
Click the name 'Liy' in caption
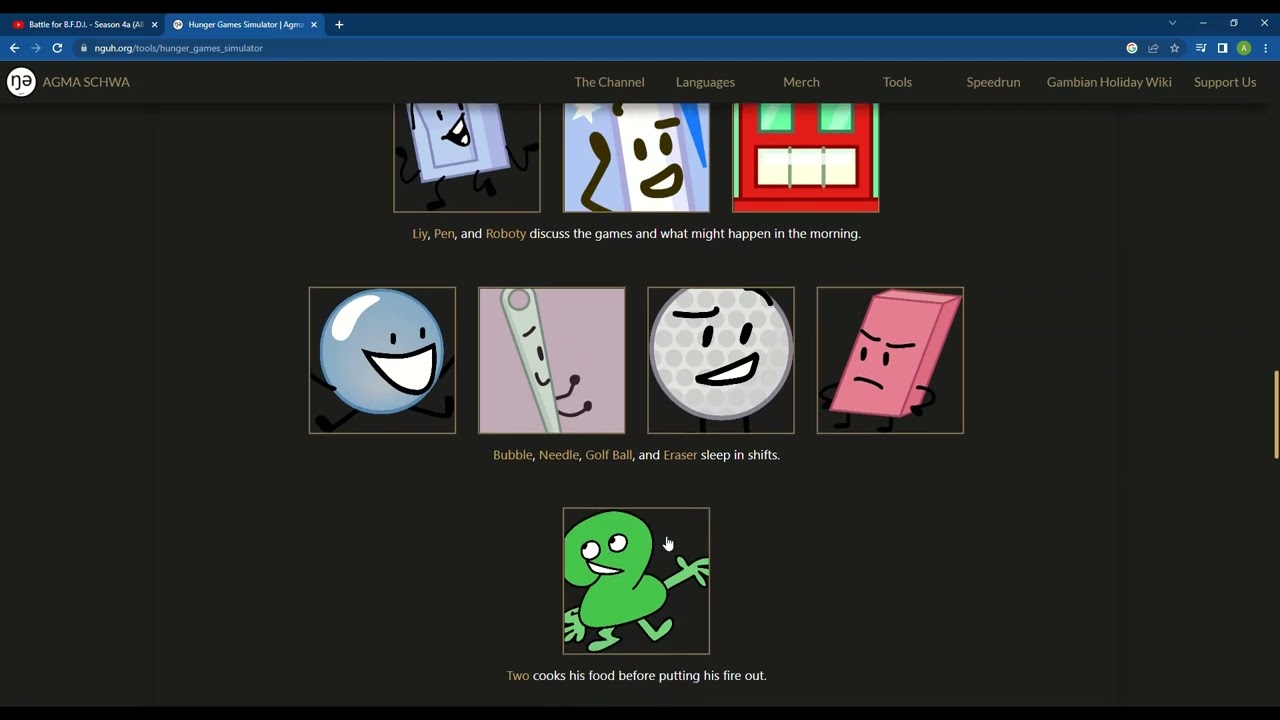click(x=420, y=234)
